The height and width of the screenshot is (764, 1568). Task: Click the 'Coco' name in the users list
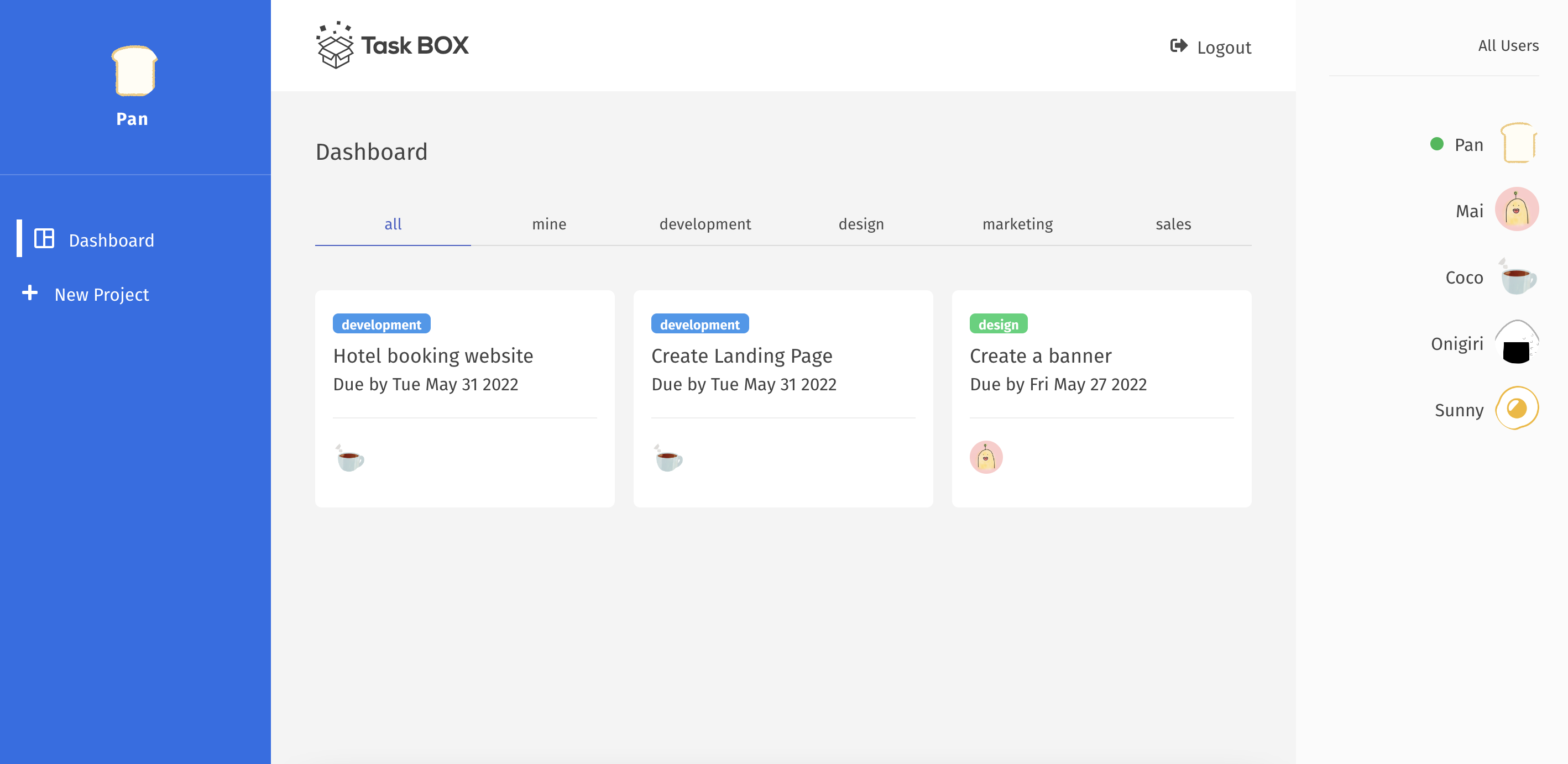pos(1464,277)
